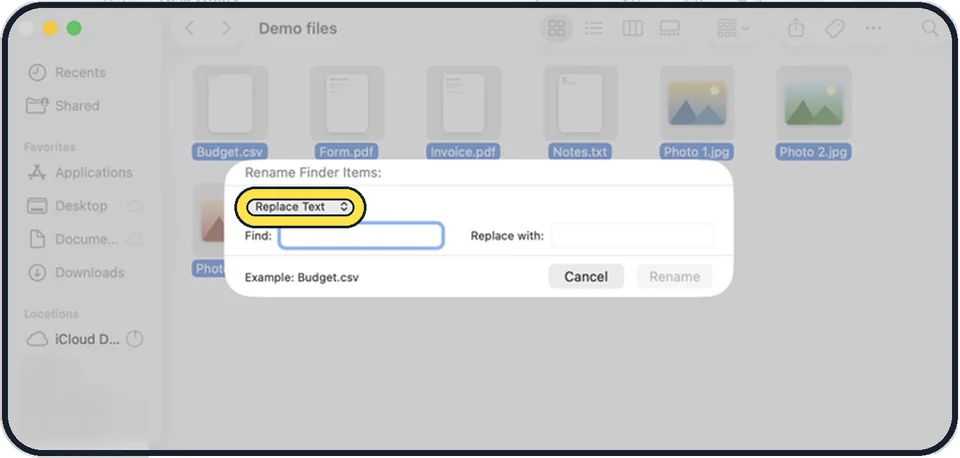960x458 pixels.
Task: Switch to icon grid view
Action: (x=557, y=28)
